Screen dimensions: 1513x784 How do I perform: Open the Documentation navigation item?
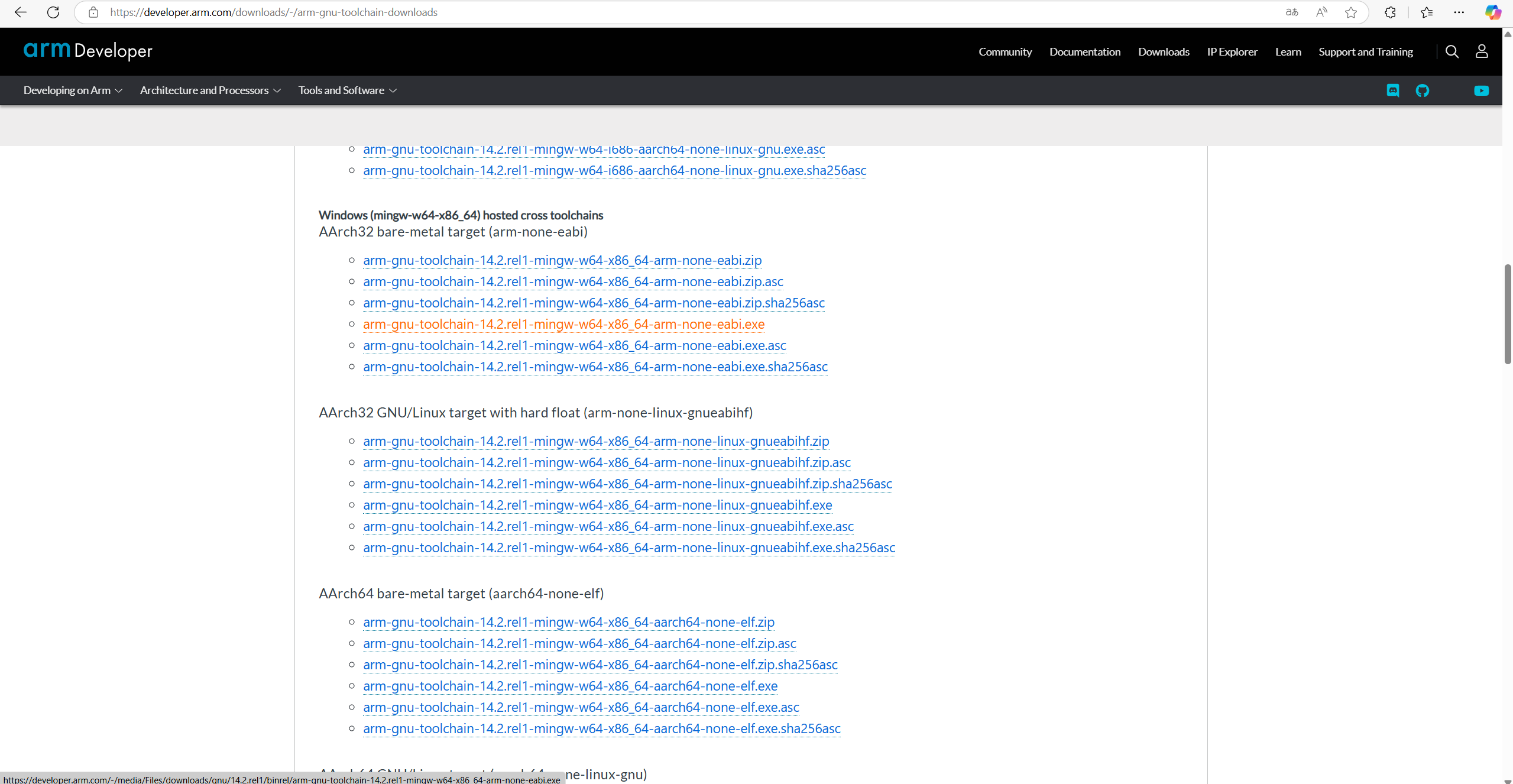(x=1084, y=52)
